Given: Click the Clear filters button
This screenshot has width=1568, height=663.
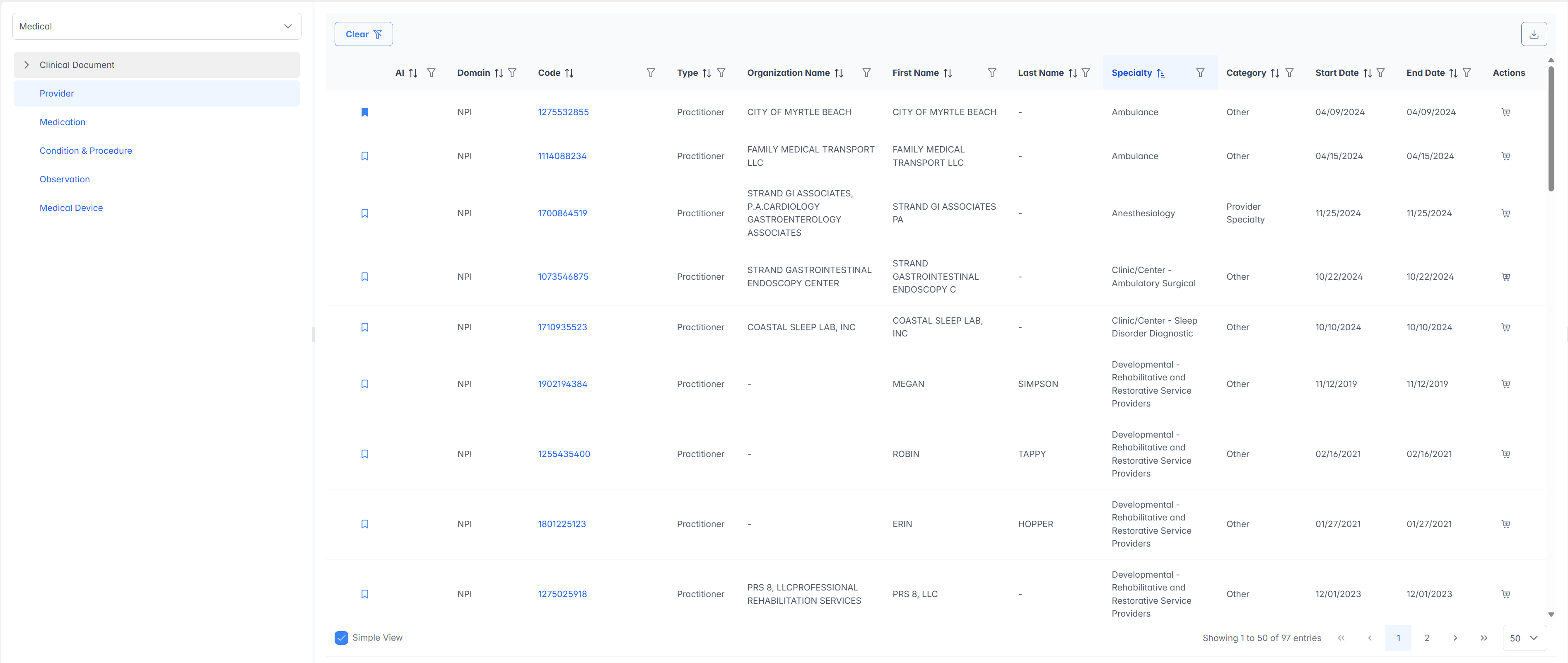Looking at the screenshot, I should (x=363, y=34).
